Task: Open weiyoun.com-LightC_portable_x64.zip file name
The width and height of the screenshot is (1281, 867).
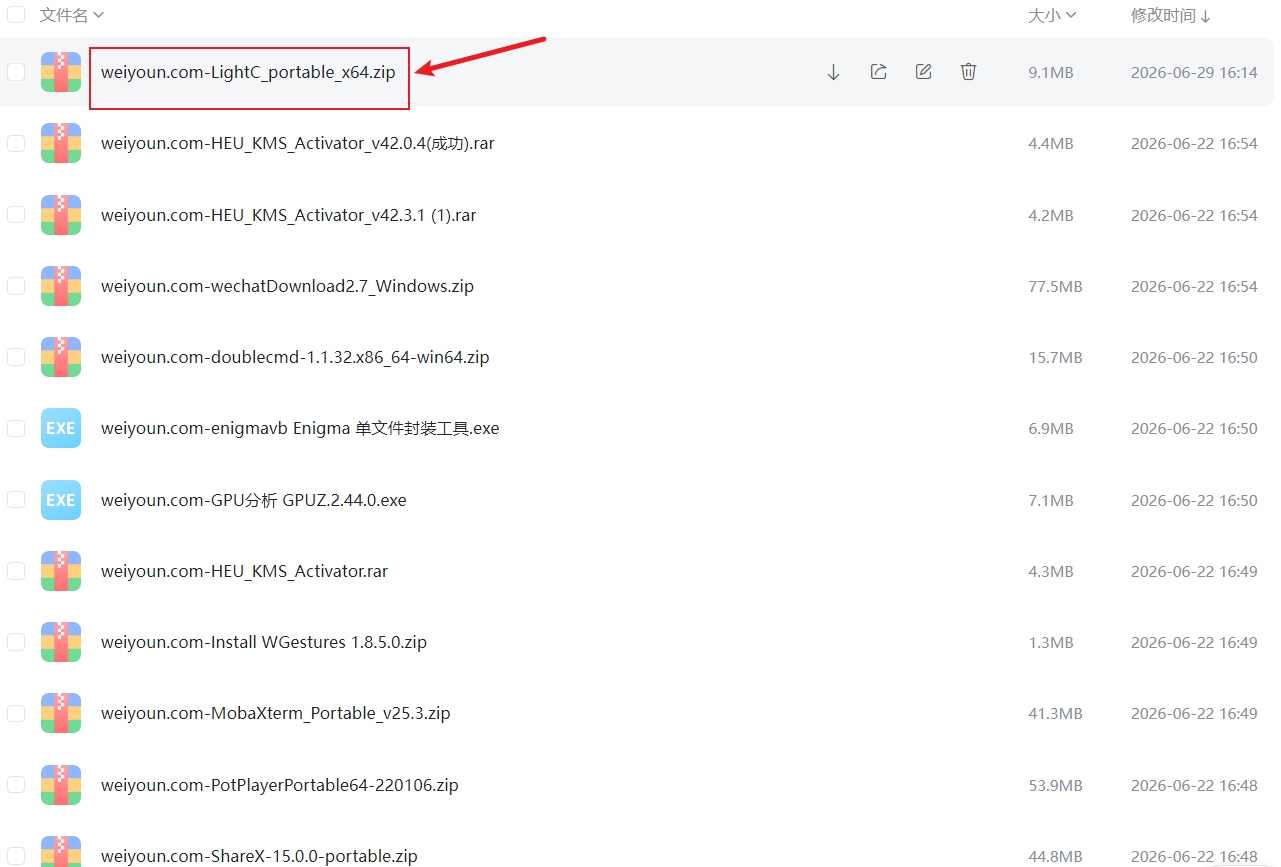Action: coord(248,72)
